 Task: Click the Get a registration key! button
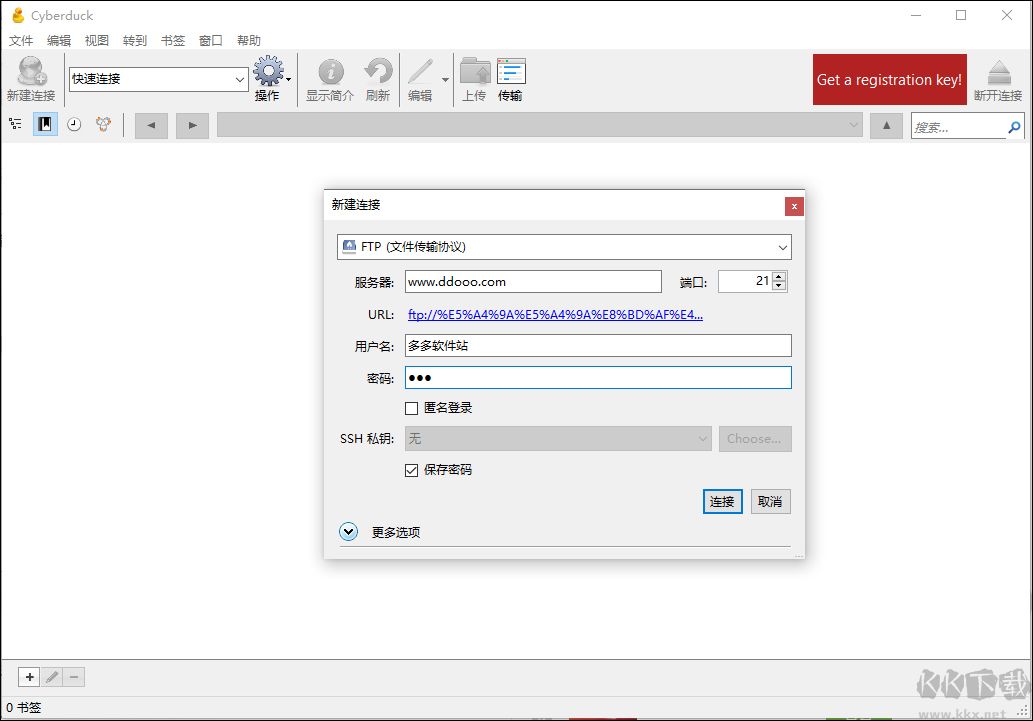(889, 80)
